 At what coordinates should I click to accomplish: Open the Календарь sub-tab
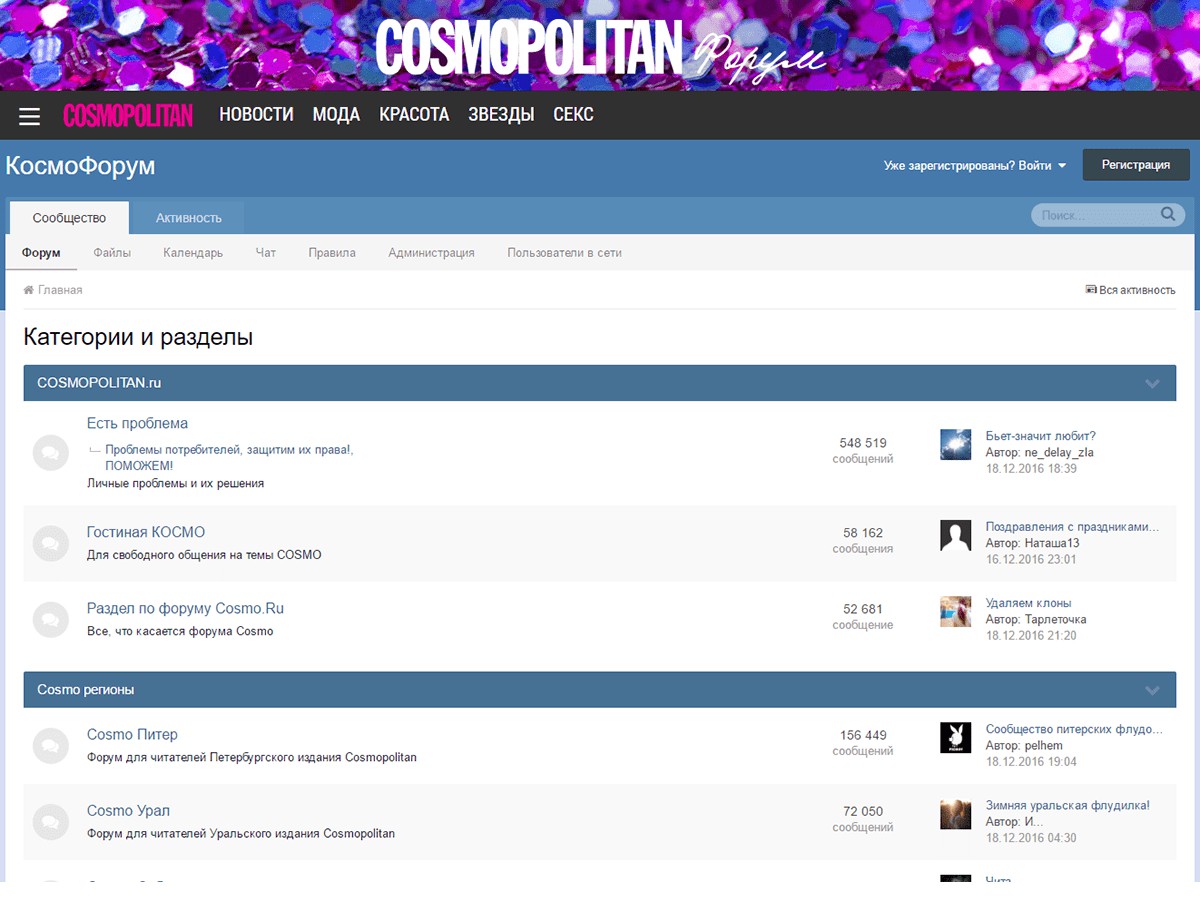click(x=193, y=253)
